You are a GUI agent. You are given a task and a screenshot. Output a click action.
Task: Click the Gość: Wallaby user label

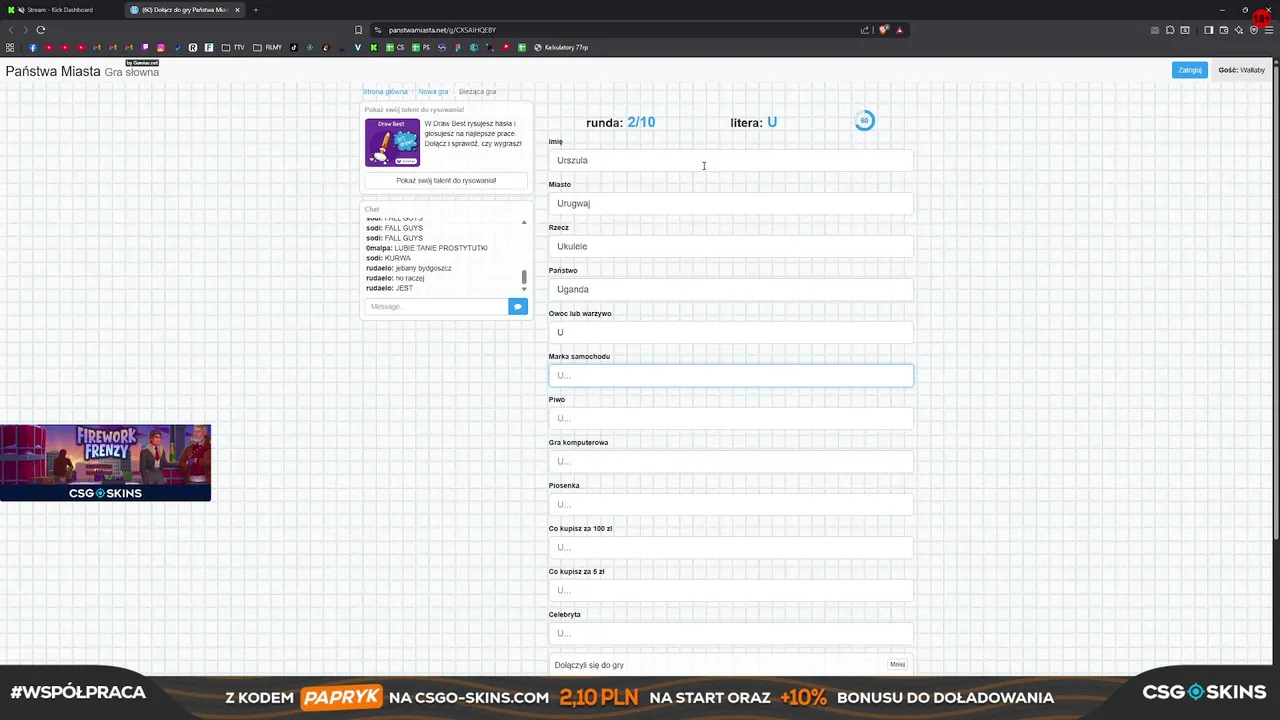coord(1241,70)
